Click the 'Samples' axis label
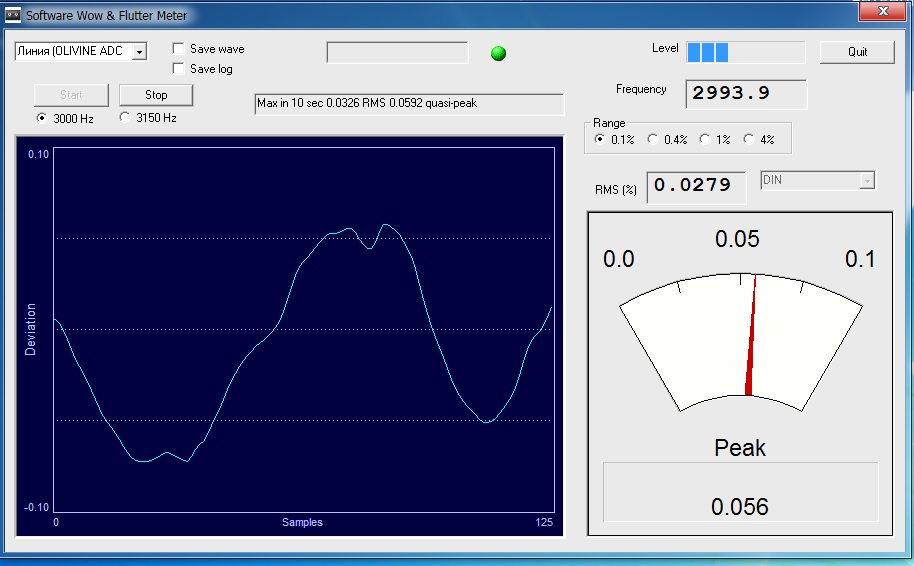Viewport: 914px width, 566px height. [x=302, y=522]
